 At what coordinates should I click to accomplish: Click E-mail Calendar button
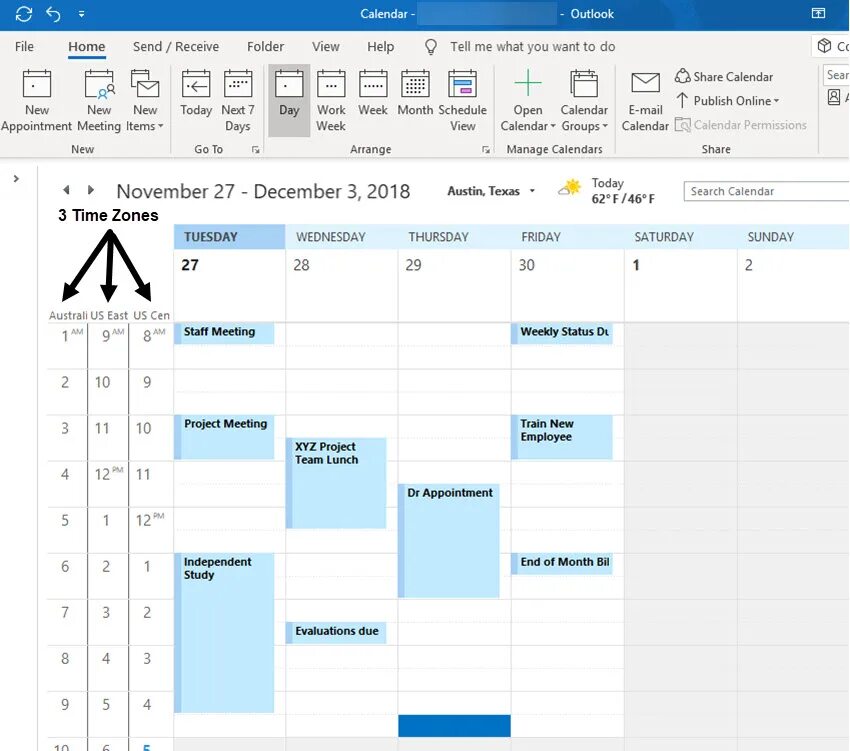[x=645, y=101]
